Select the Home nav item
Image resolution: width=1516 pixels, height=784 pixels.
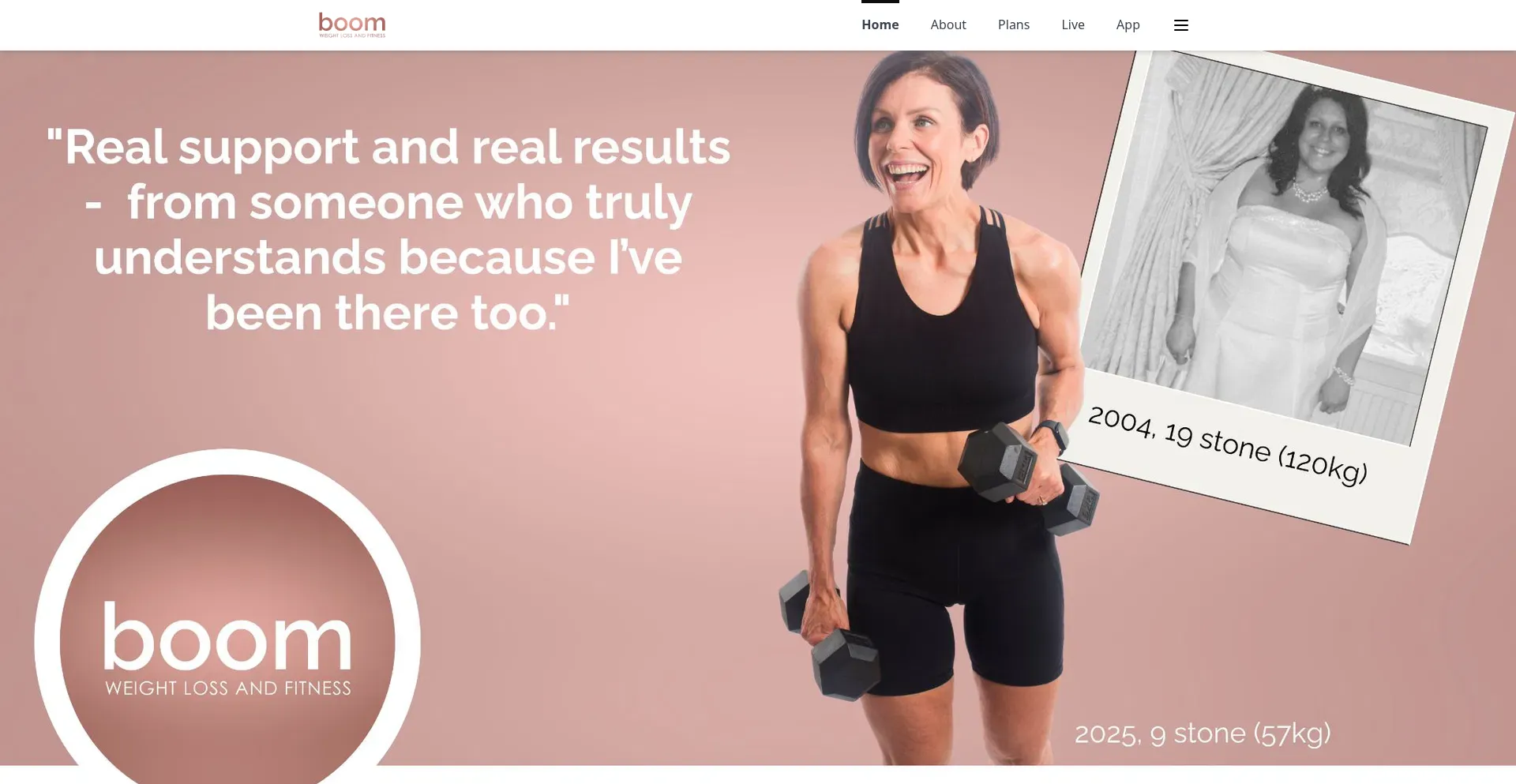coord(880,25)
